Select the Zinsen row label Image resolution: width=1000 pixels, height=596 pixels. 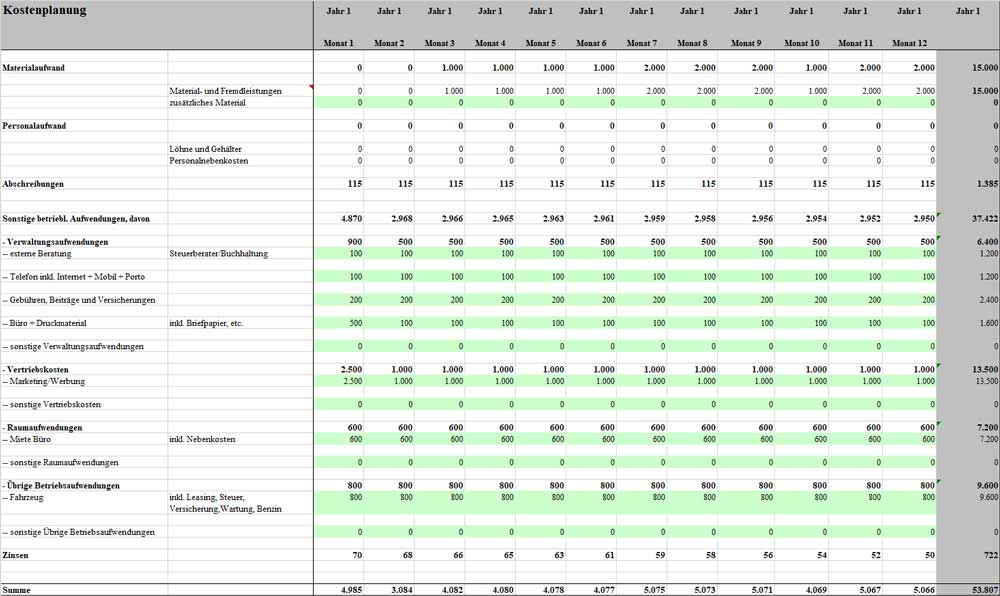(x=15, y=555)
